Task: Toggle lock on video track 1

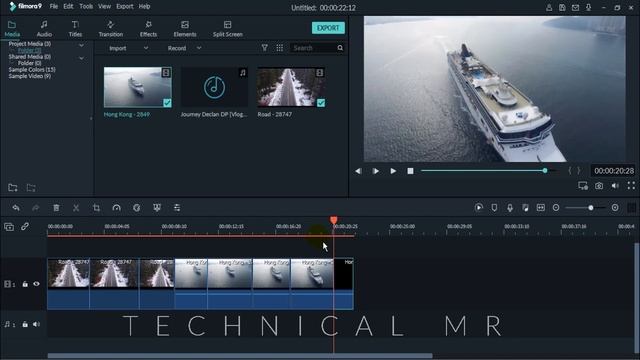Action: tap(25, 284)
